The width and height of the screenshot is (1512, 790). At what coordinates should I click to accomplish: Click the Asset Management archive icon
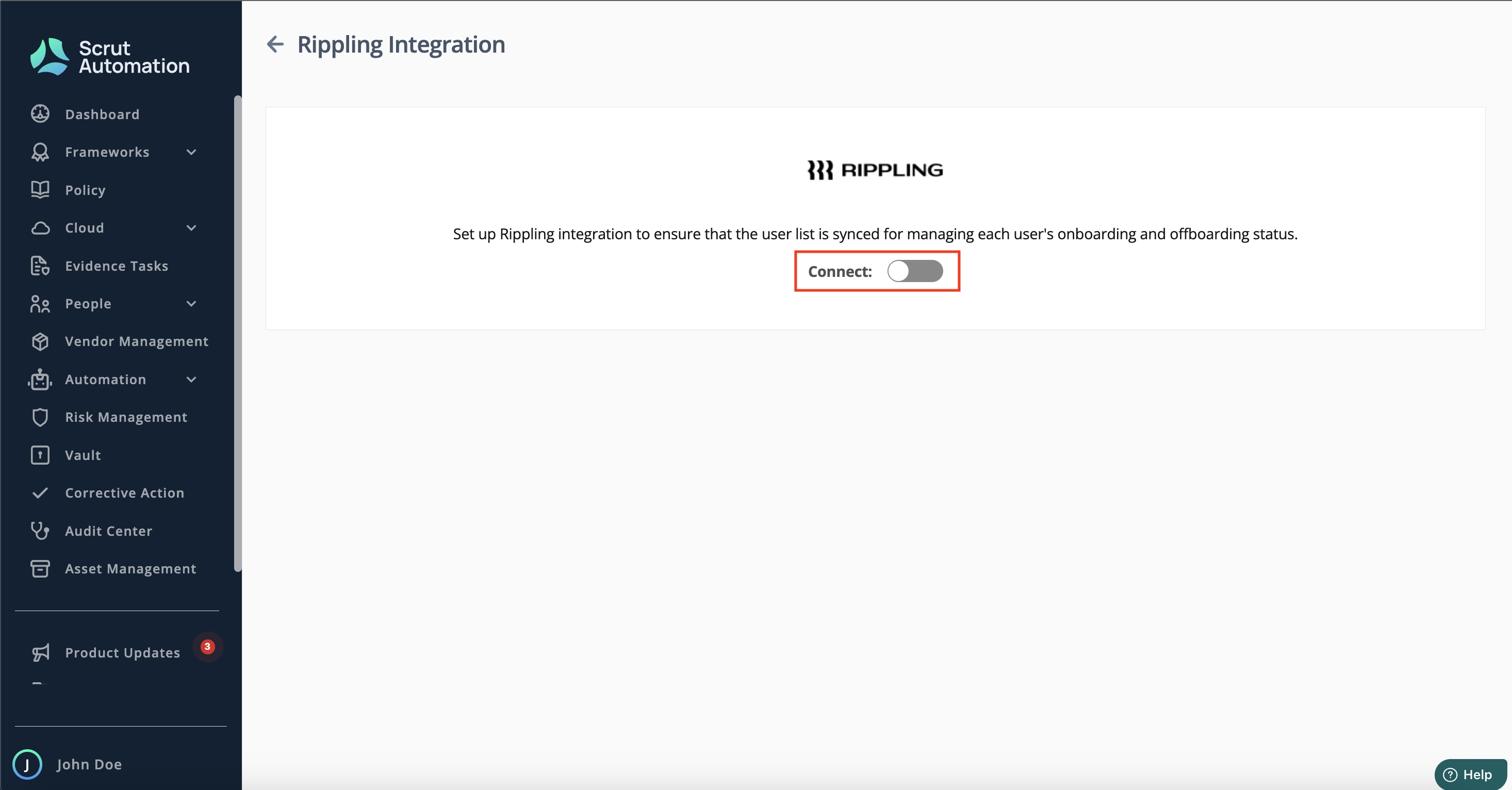[x=40, y=569]
